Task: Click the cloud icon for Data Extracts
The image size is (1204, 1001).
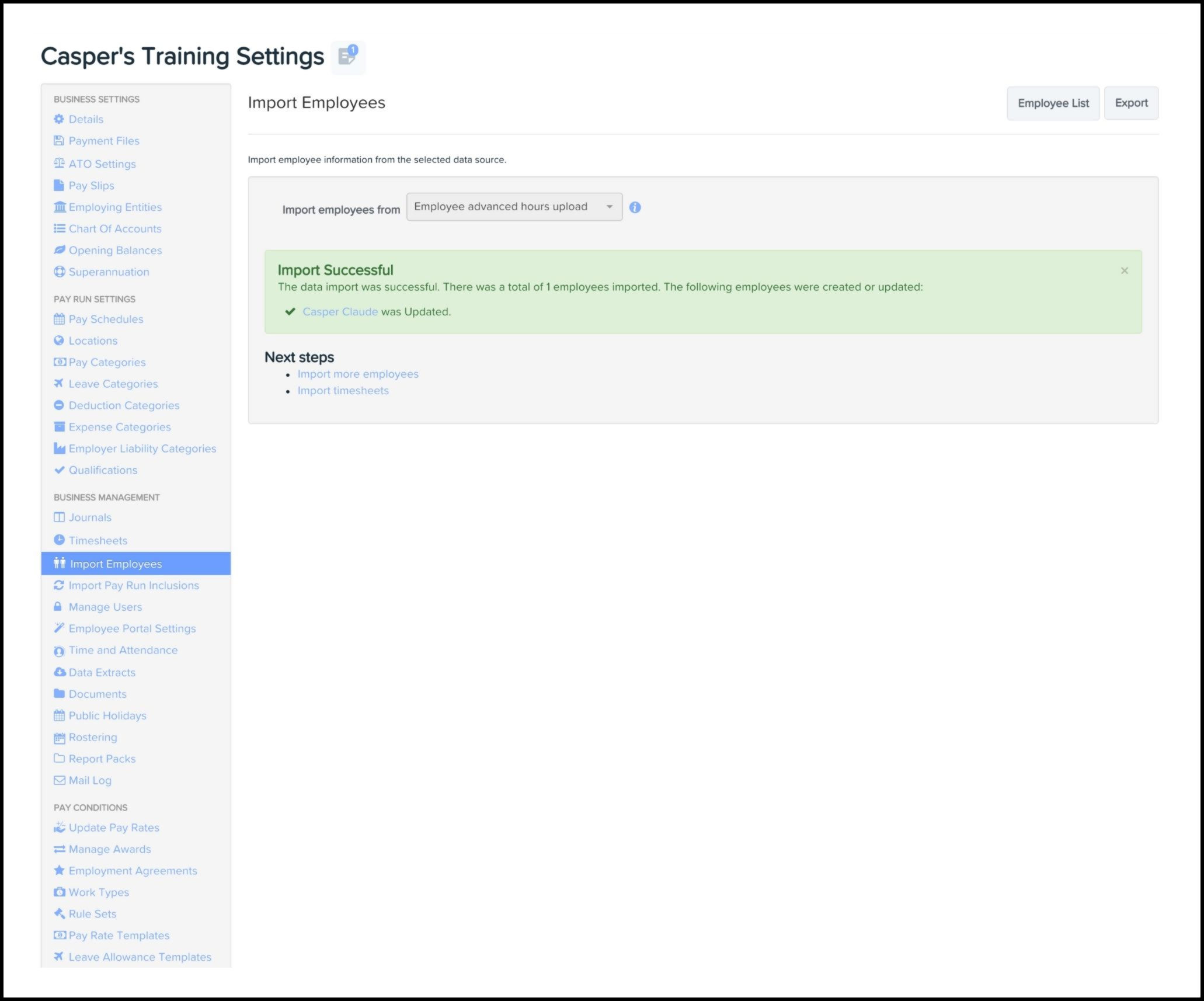Action: click(59, 672)
